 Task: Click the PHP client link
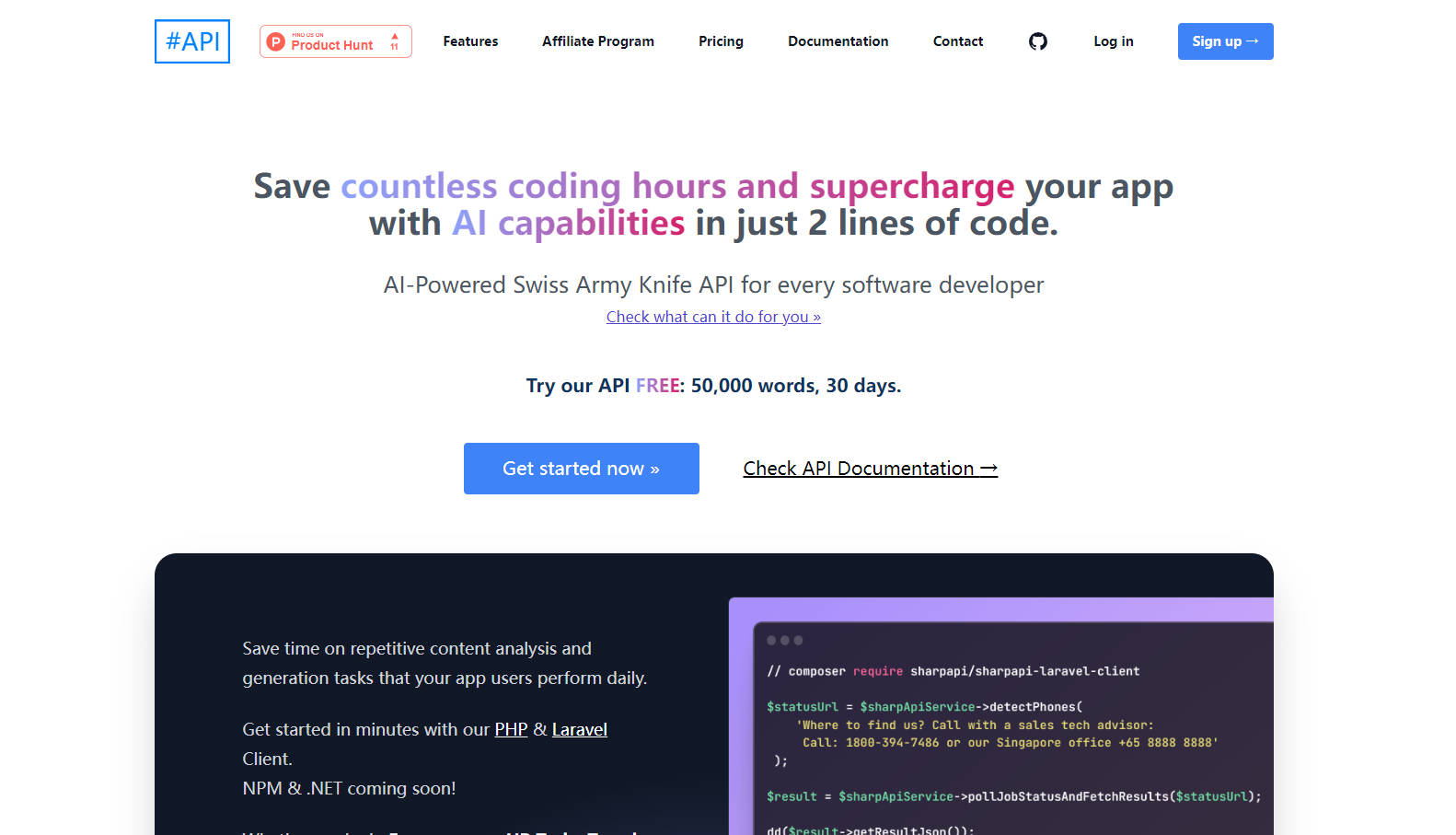click(511, 729)
